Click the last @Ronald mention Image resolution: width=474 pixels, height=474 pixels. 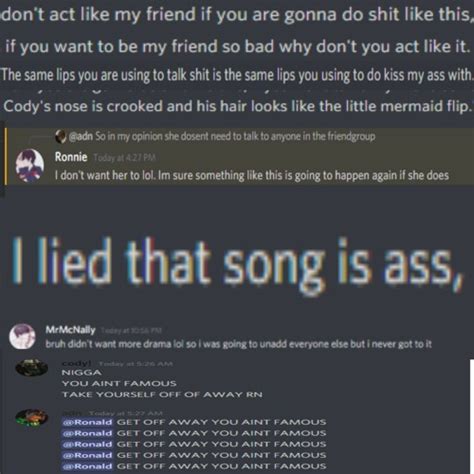(x=88, y=466)
